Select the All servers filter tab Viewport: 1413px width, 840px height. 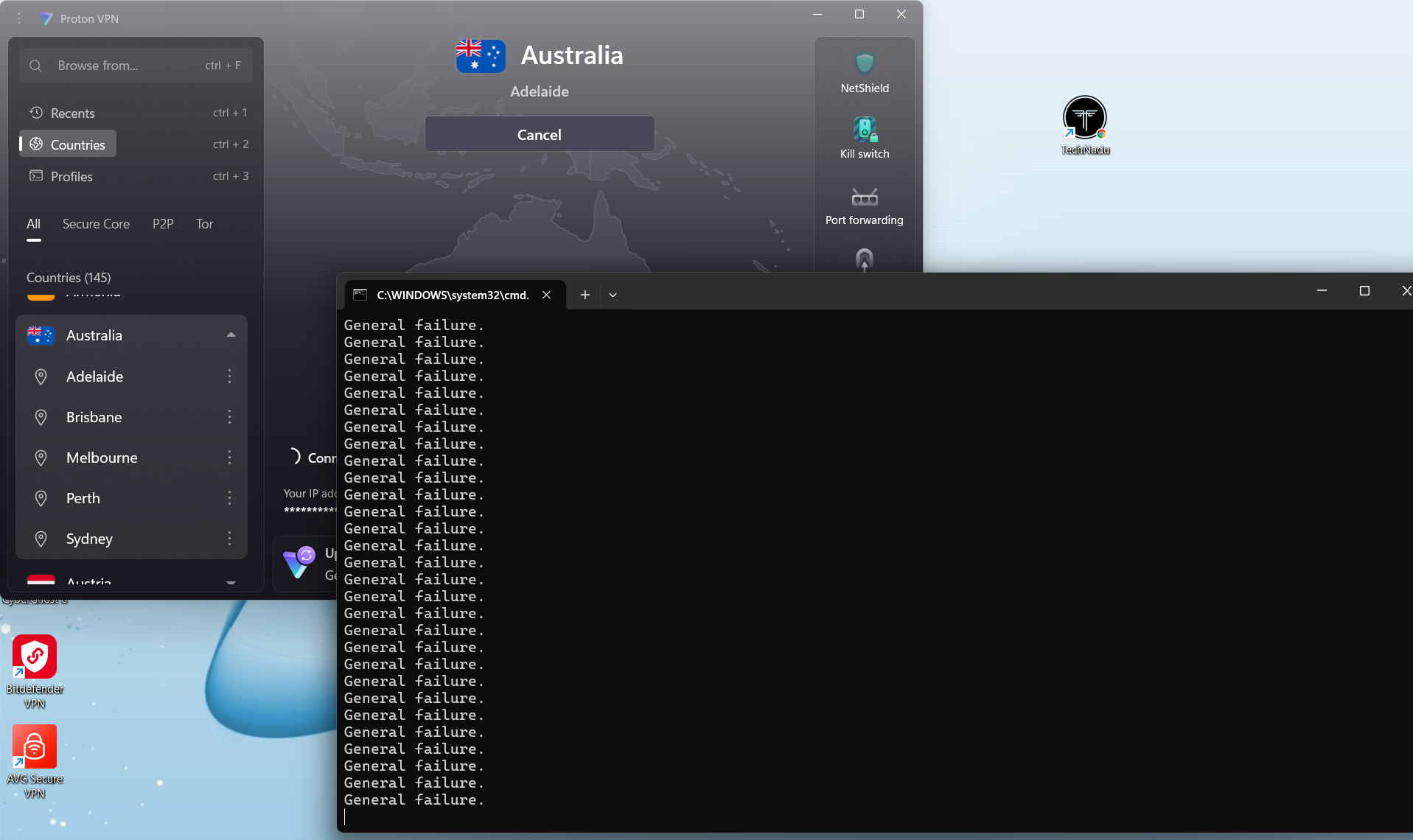click(34, 224)
